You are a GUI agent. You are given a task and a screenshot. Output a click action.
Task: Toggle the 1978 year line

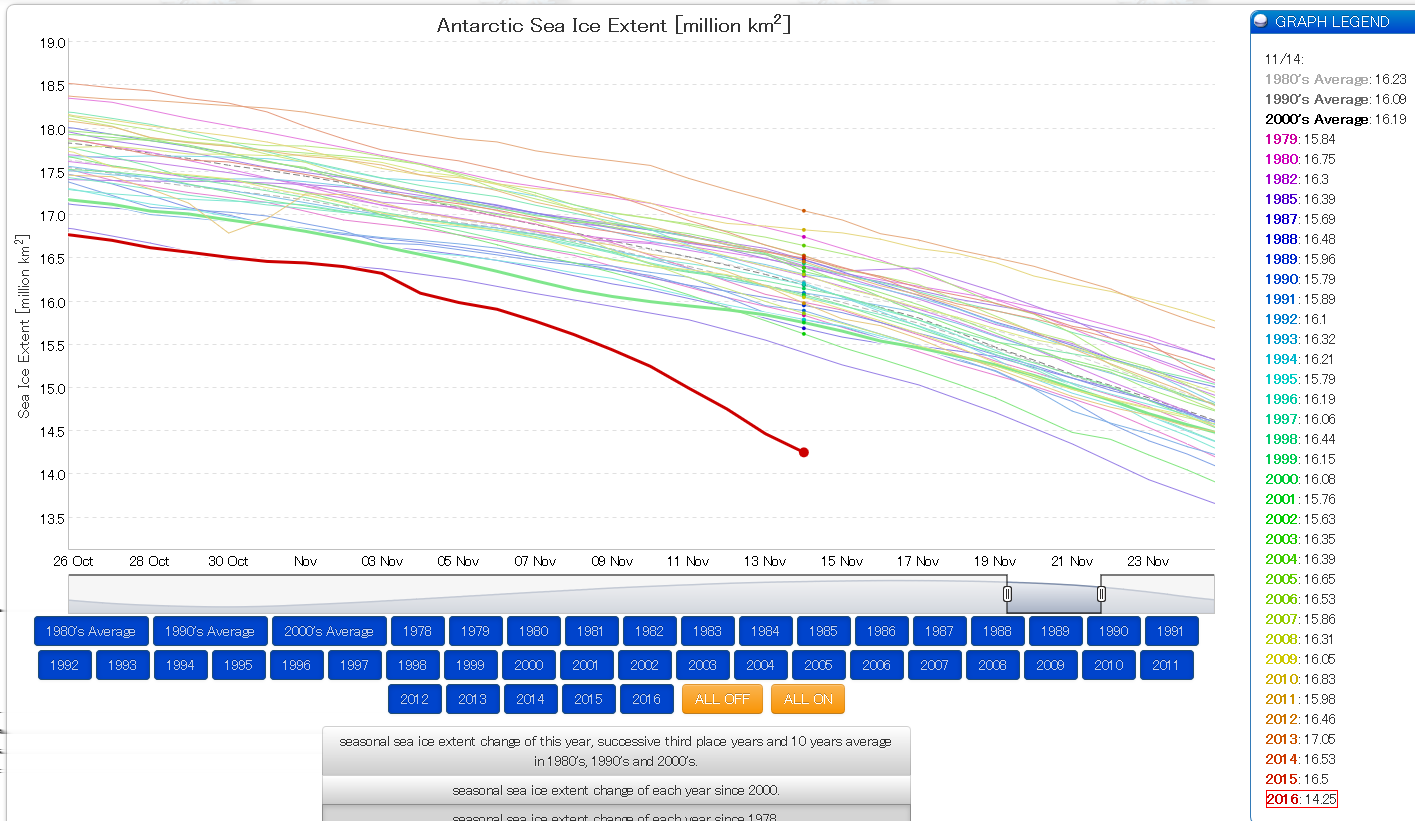pyautogui.click(x=417, y=631)
